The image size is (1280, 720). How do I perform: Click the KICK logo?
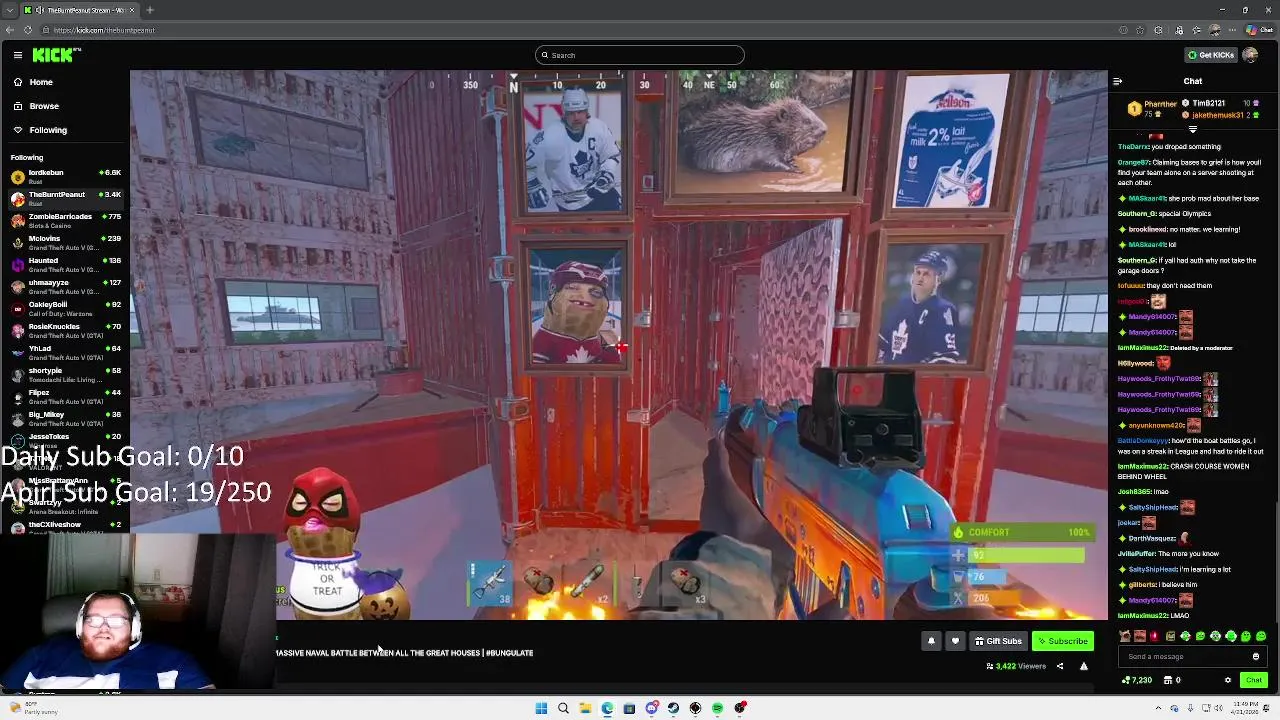[56, 55]
